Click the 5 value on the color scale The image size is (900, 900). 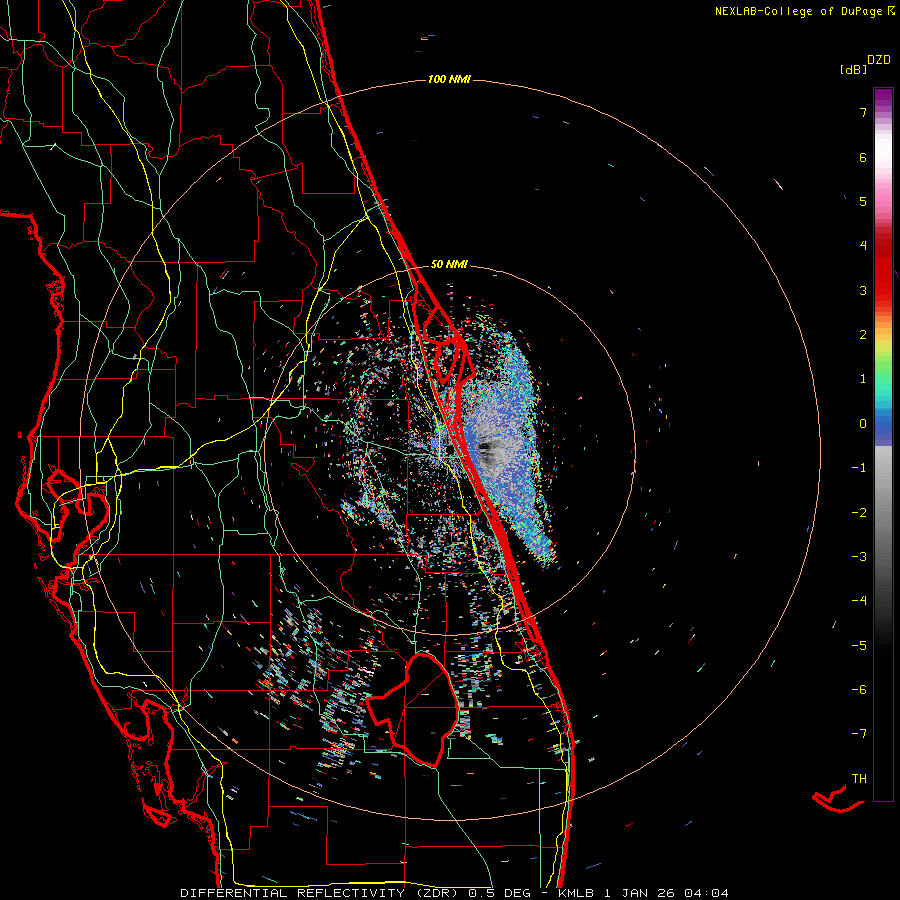click(863, 201)
